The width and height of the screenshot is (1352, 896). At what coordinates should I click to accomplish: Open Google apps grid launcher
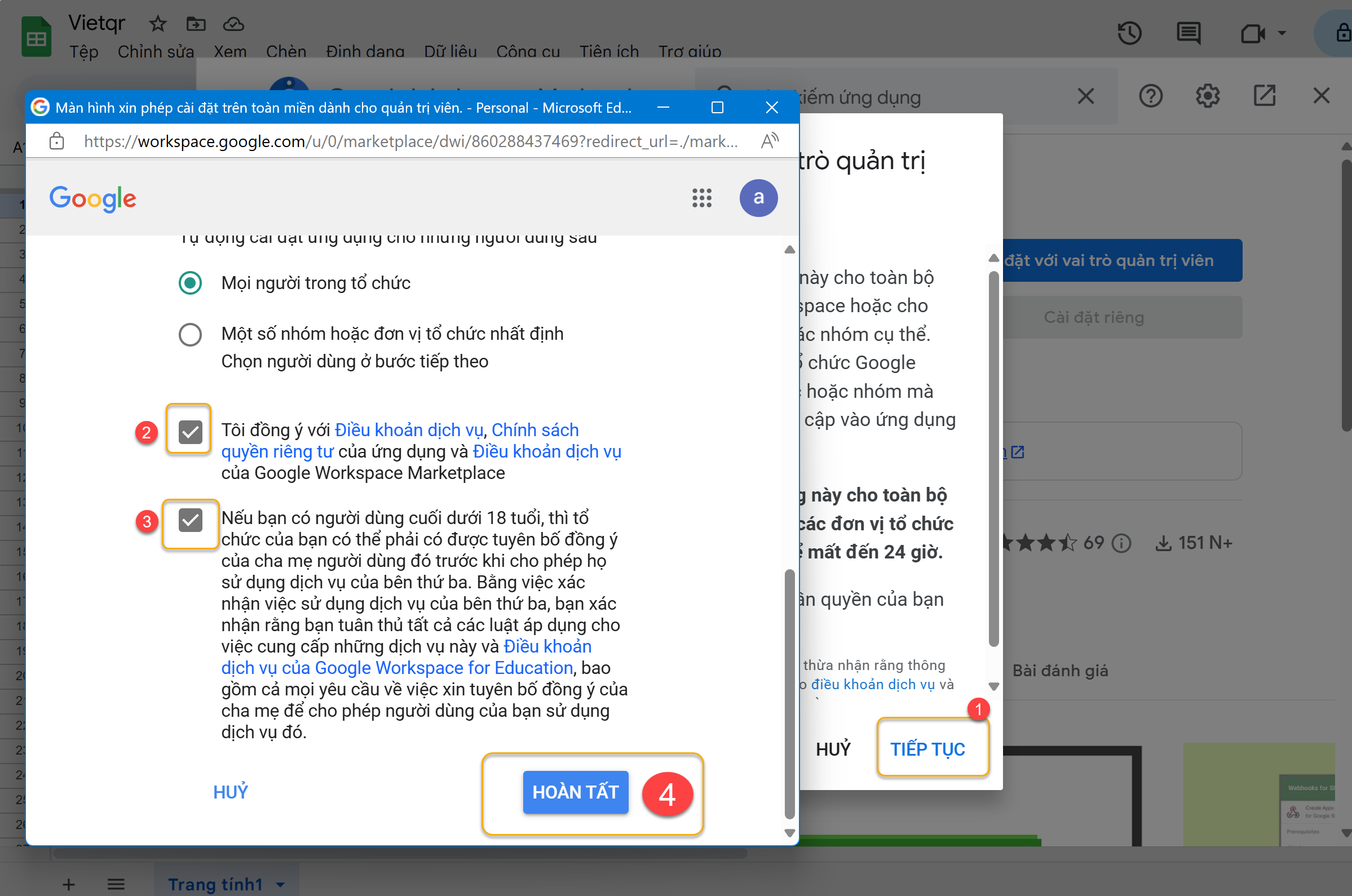(701, 198)
